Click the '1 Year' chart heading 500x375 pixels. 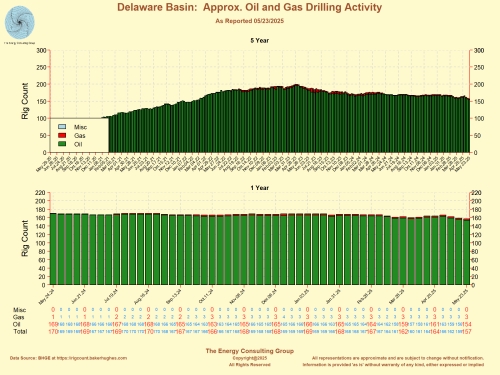pos(260,188)
